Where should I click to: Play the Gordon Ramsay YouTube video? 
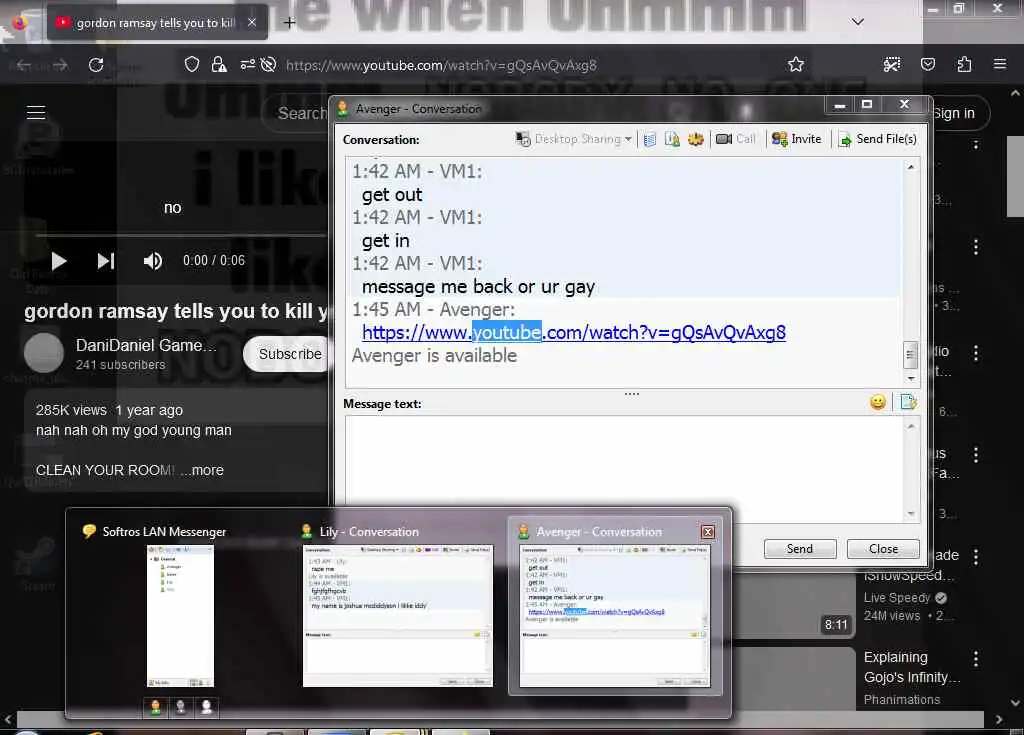point(59,261)
